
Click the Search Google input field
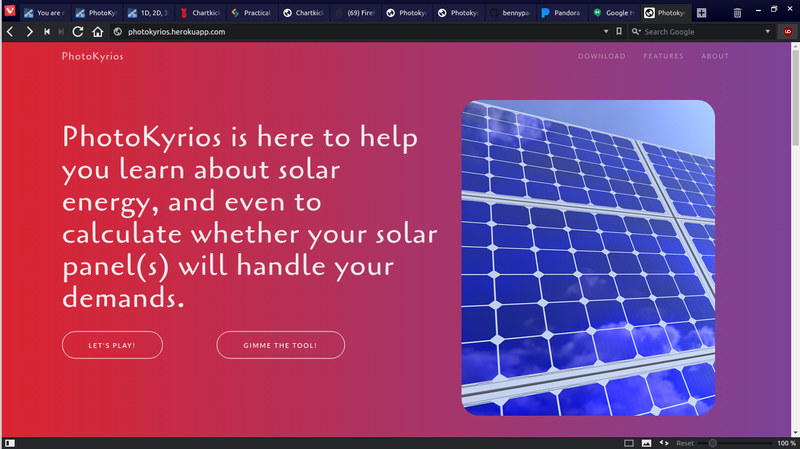pos(700,32)
